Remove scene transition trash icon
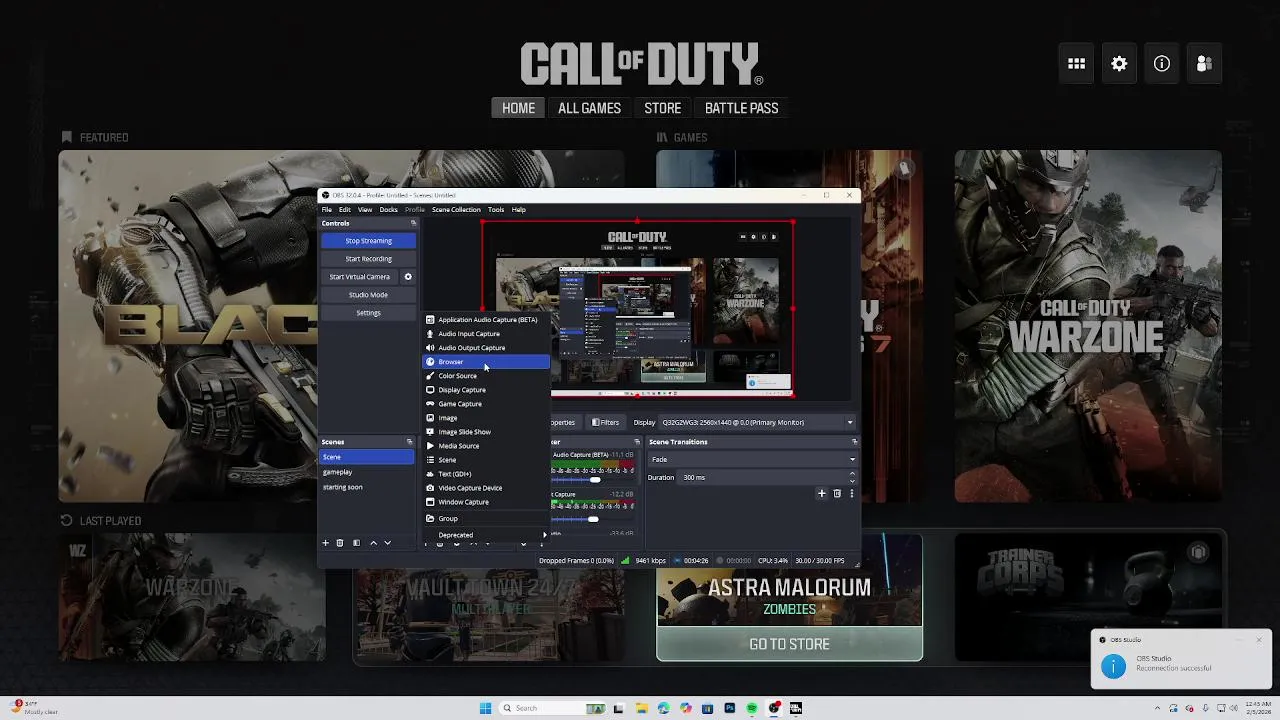Screen dimensions: 1280x720 pos(837,493)
